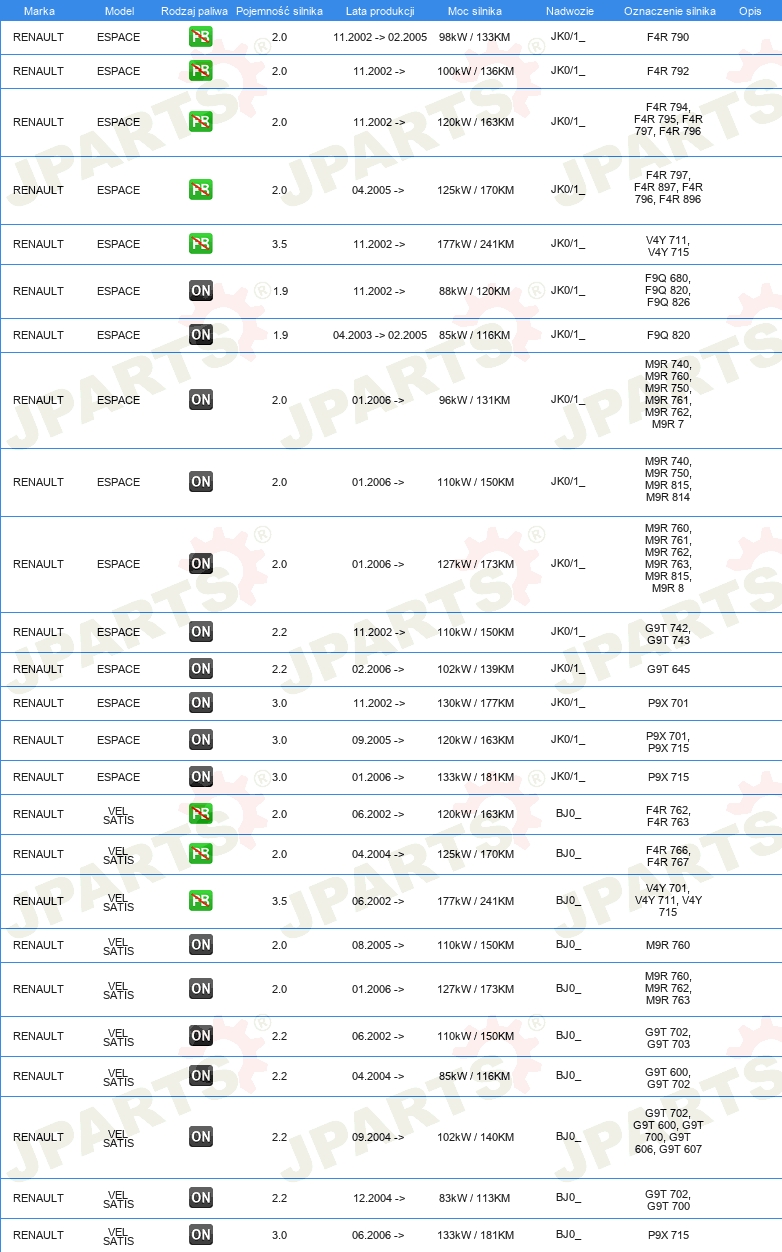Select the G9T 702, G9T 700 engine codes
The image size is (782, 1252).
668,1199
